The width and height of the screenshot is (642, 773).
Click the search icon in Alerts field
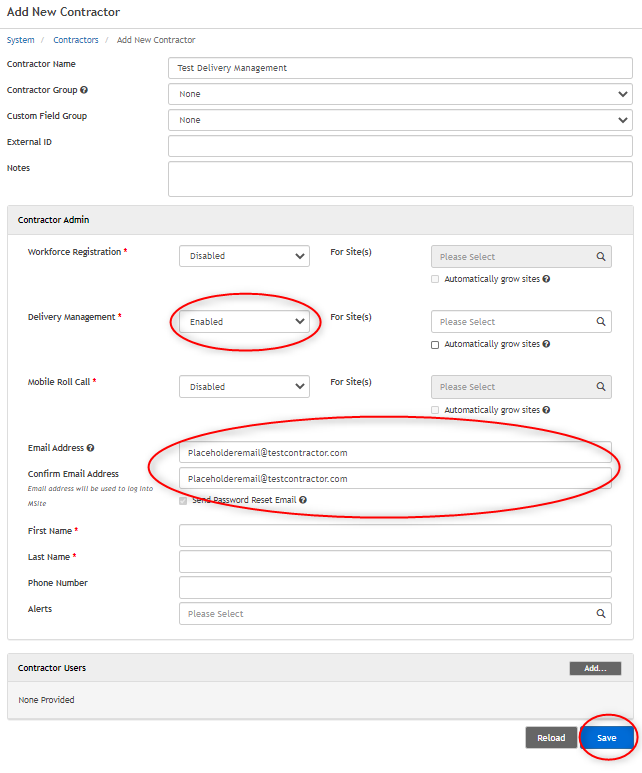(x=601, y=614)
